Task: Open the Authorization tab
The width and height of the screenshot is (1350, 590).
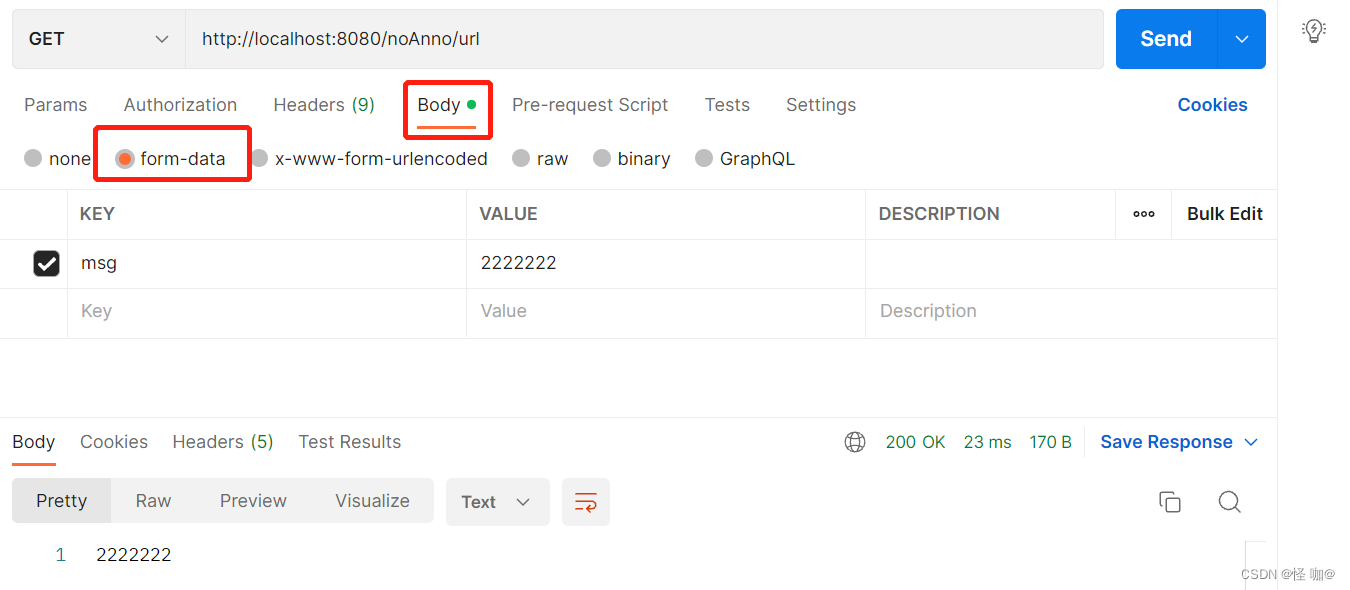Action: [180, 105]
